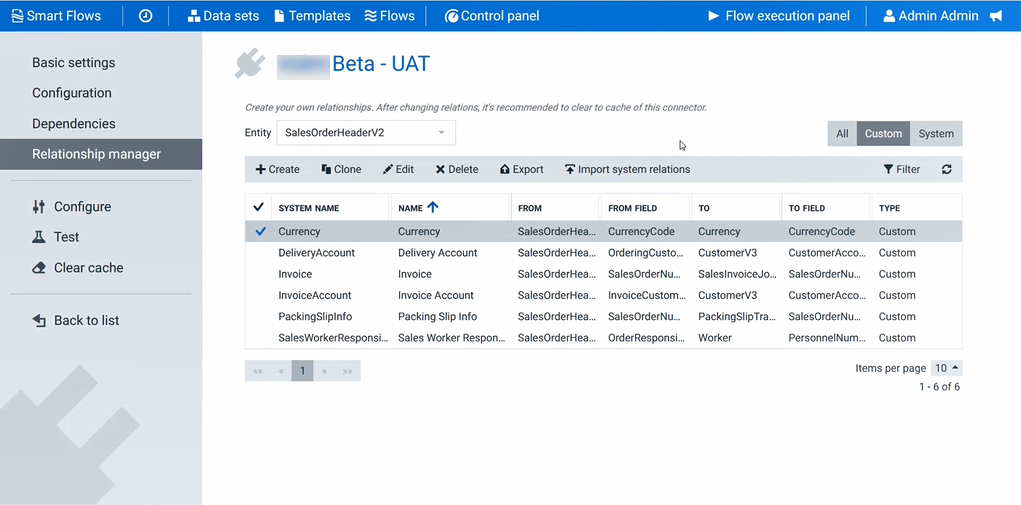Click the Back to list arrow icon
This screenshot has height=505, width=1021.
[39, 320]
